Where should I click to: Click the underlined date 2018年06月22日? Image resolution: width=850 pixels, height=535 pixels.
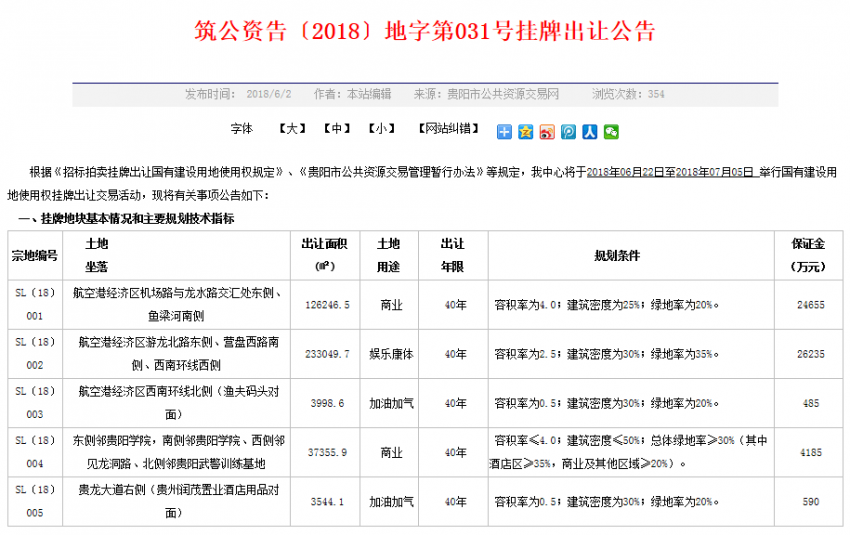pyautogui.click(x=626, y=172)
